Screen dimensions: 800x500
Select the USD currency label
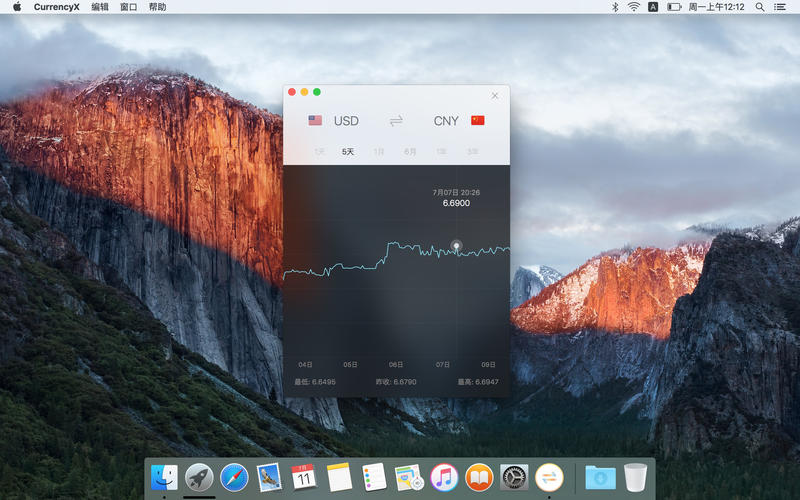click(x=346, y=121)
